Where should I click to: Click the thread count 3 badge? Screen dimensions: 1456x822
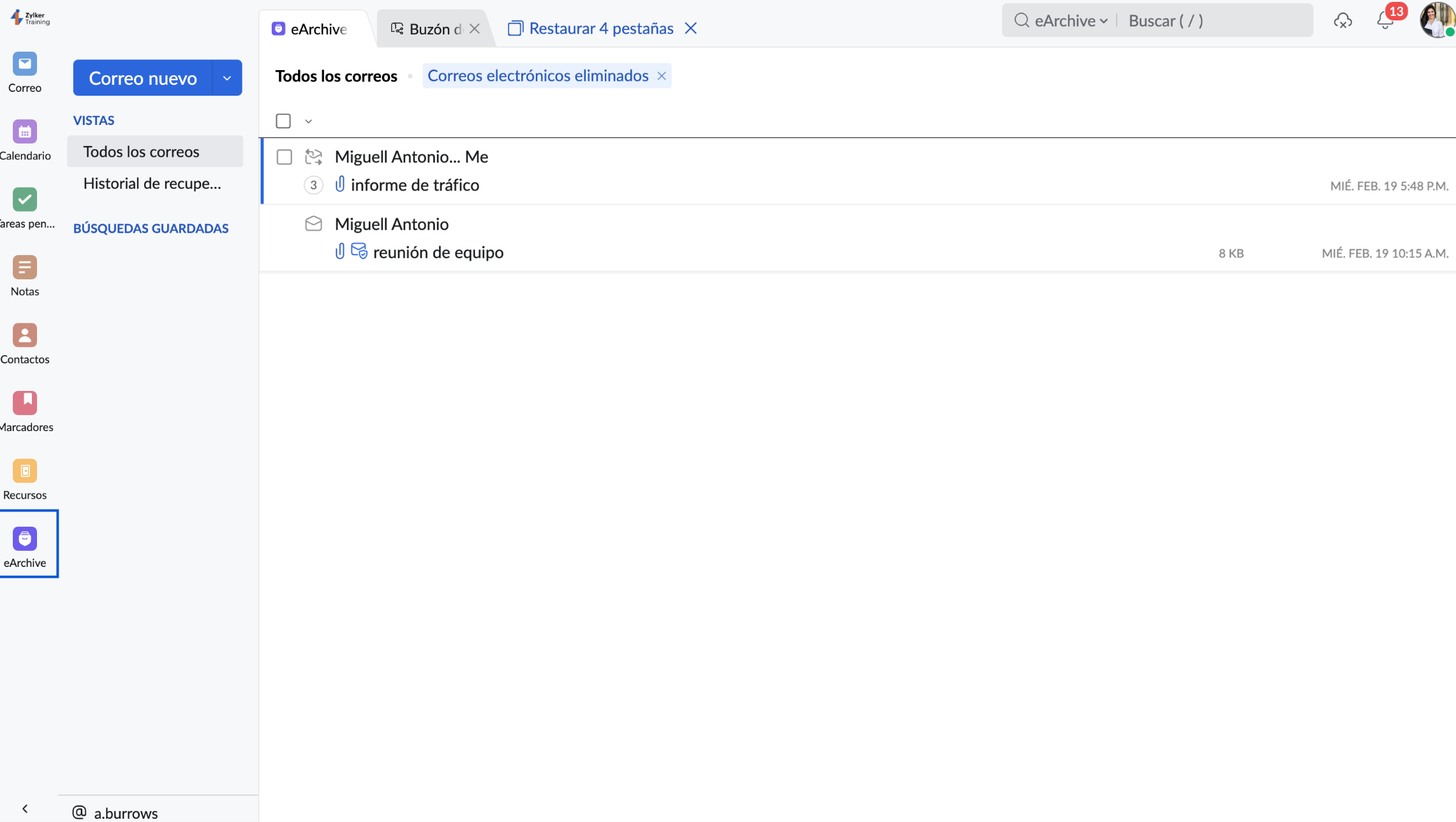313,185
